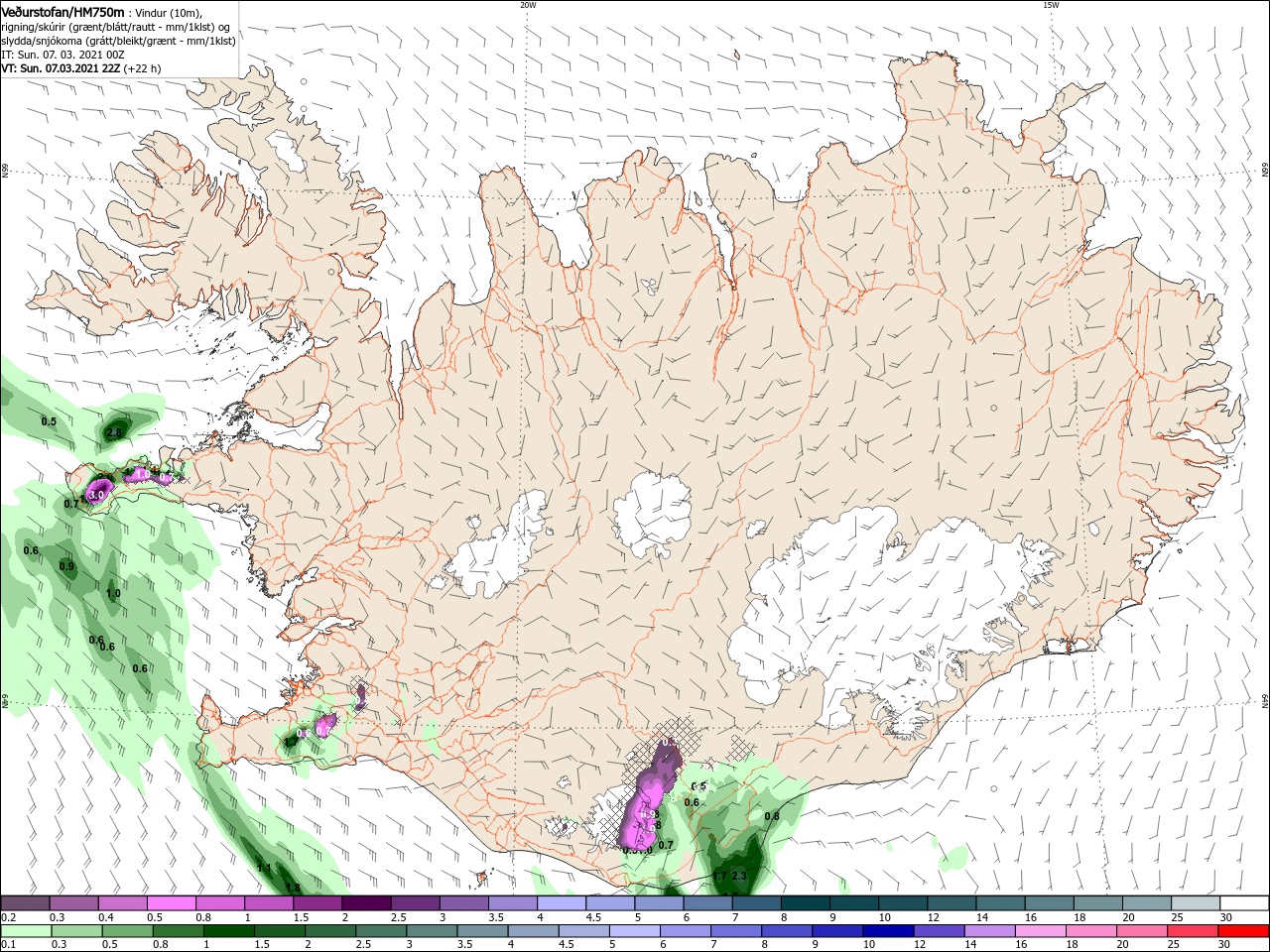Pick the rain scale swatch starting at 4
Screen dimensions: 1270x952
[x=532, y=931]
